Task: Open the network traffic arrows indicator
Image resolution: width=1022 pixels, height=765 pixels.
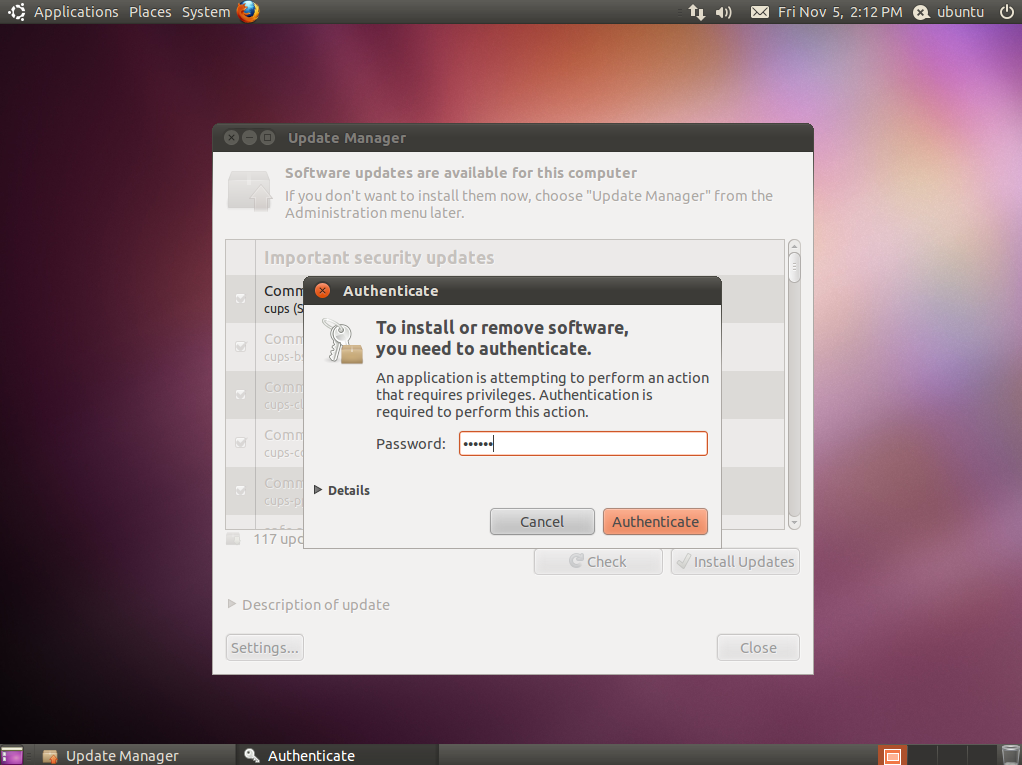Action: click(x=696, y=11)
